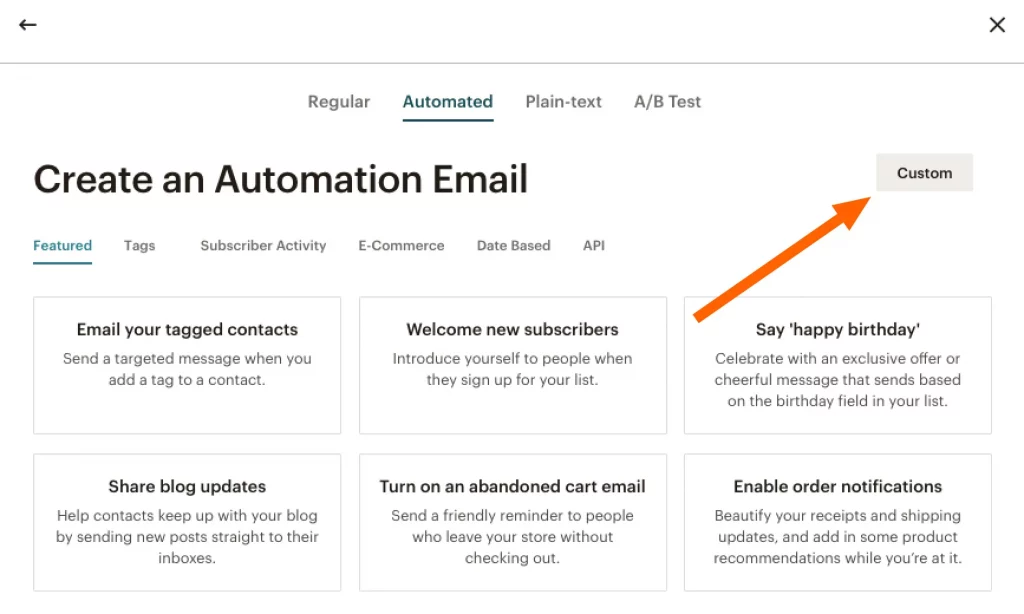The width and height of the screenshot is (1024, 614).
Task: Switch to the Regular email tab
Action: pos(338,102)
